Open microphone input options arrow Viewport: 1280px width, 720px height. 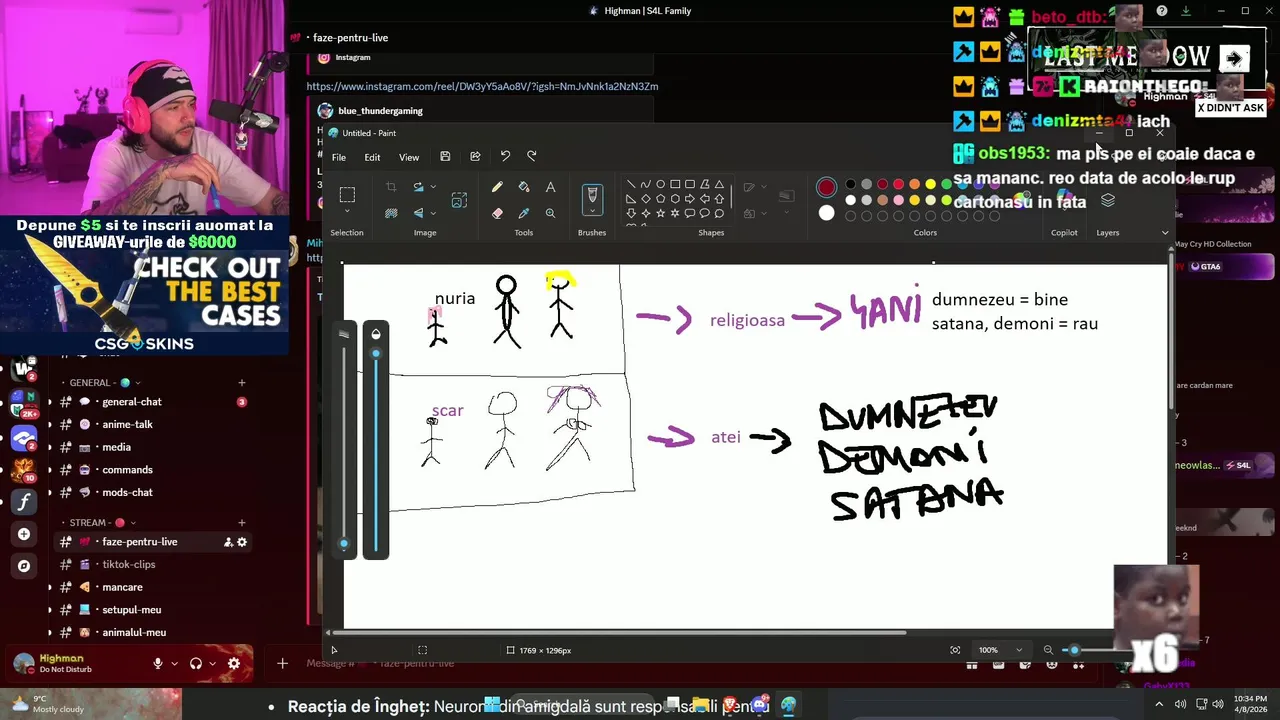point(174,663)
